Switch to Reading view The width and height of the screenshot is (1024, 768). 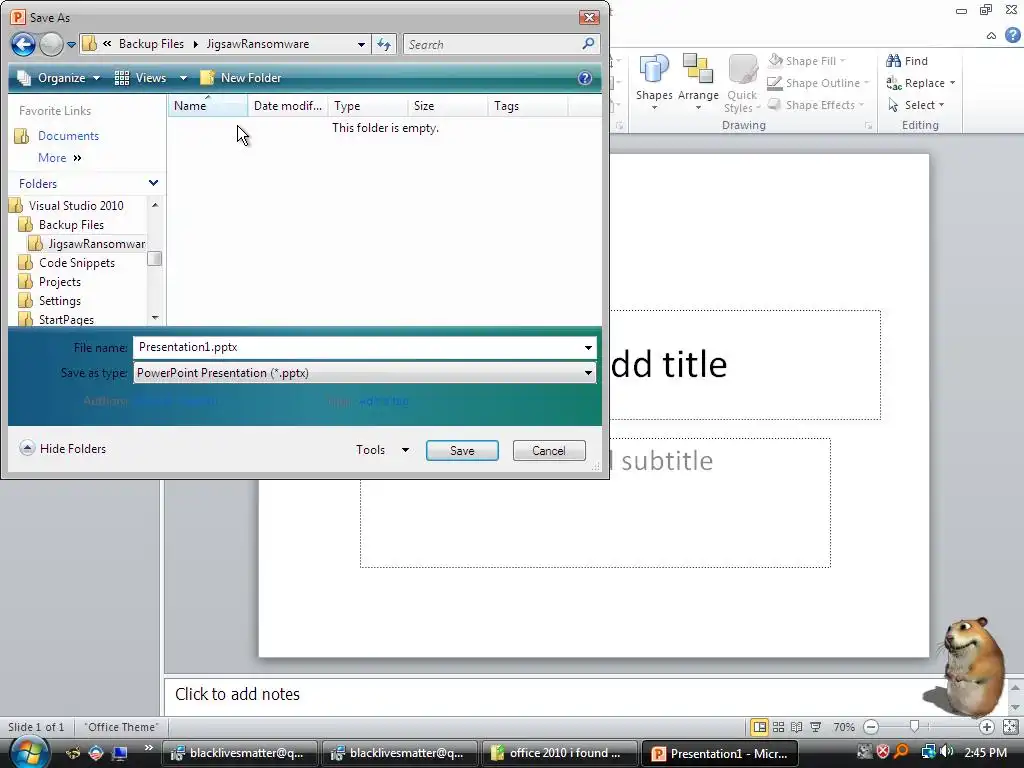pyautogui.click(x=797, y=727)
